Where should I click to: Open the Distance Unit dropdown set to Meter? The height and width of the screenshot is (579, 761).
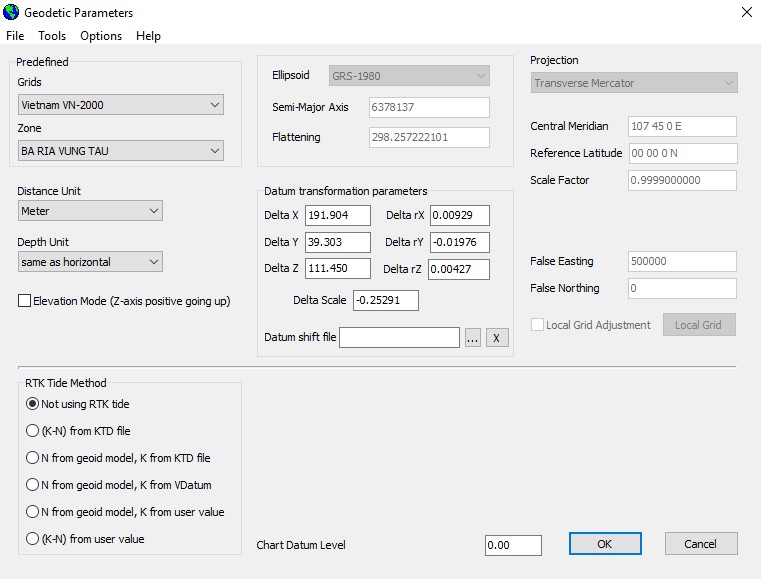point(90,211)
